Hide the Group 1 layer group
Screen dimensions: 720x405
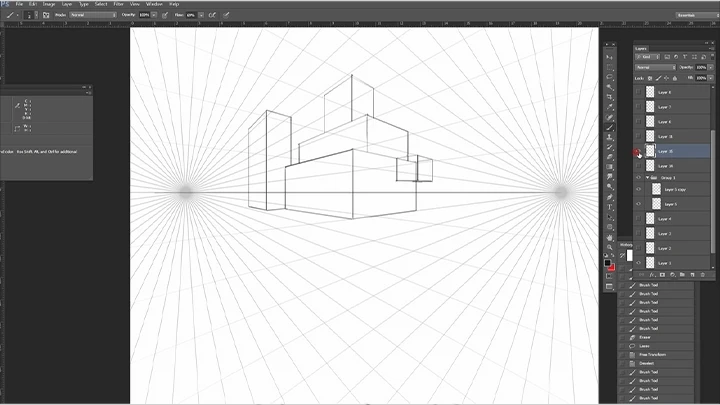tap(638, 178)
